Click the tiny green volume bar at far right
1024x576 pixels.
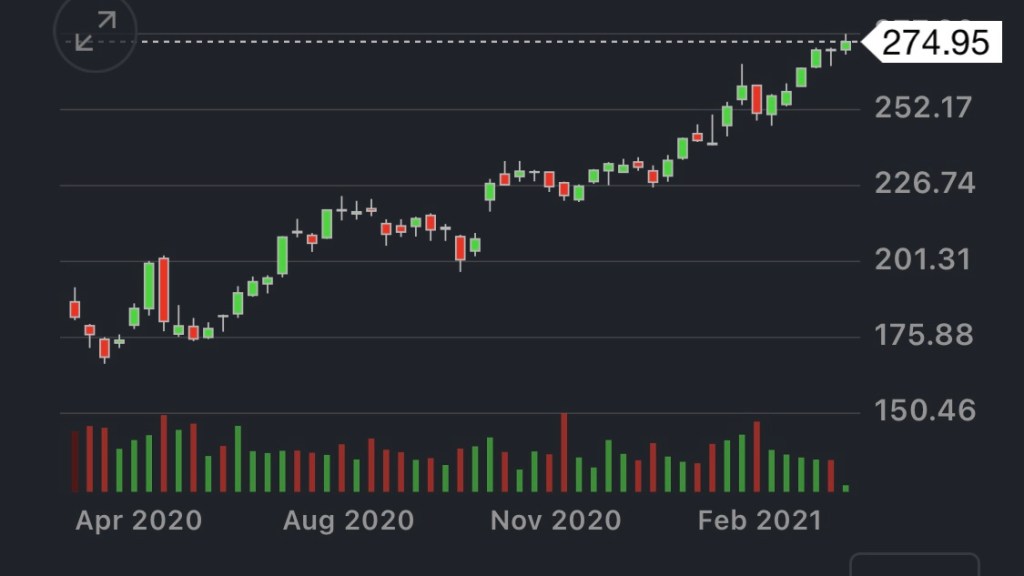coord(846,488)
